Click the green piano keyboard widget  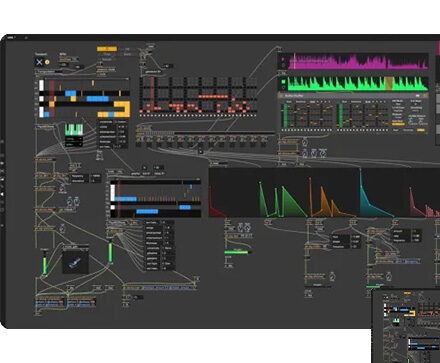(x=74, y=129)
